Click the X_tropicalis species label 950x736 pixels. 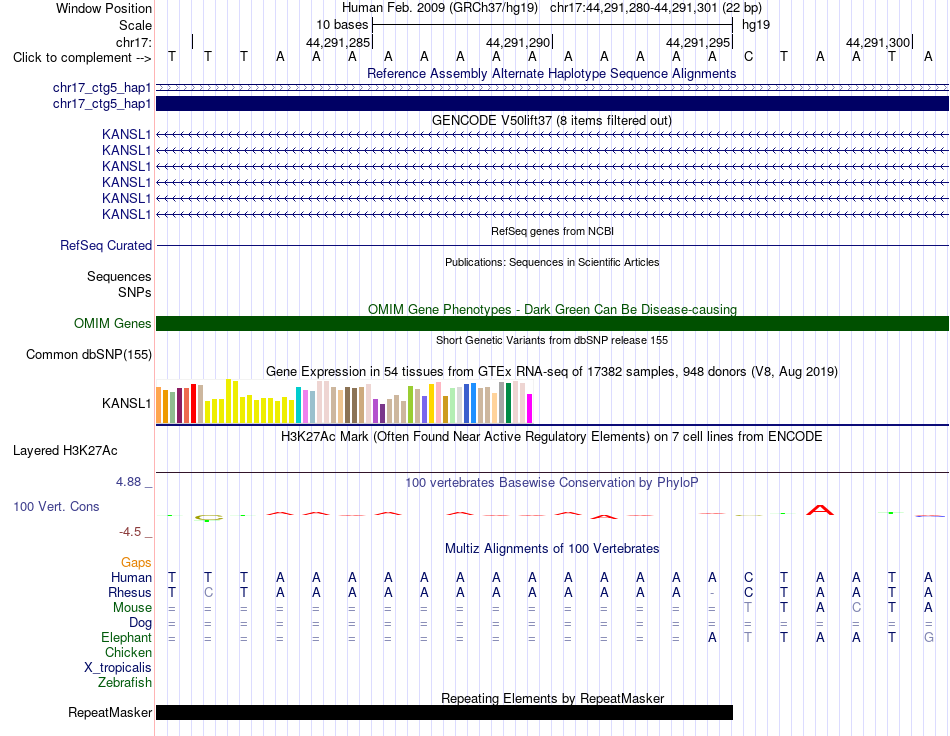point(118,668)
